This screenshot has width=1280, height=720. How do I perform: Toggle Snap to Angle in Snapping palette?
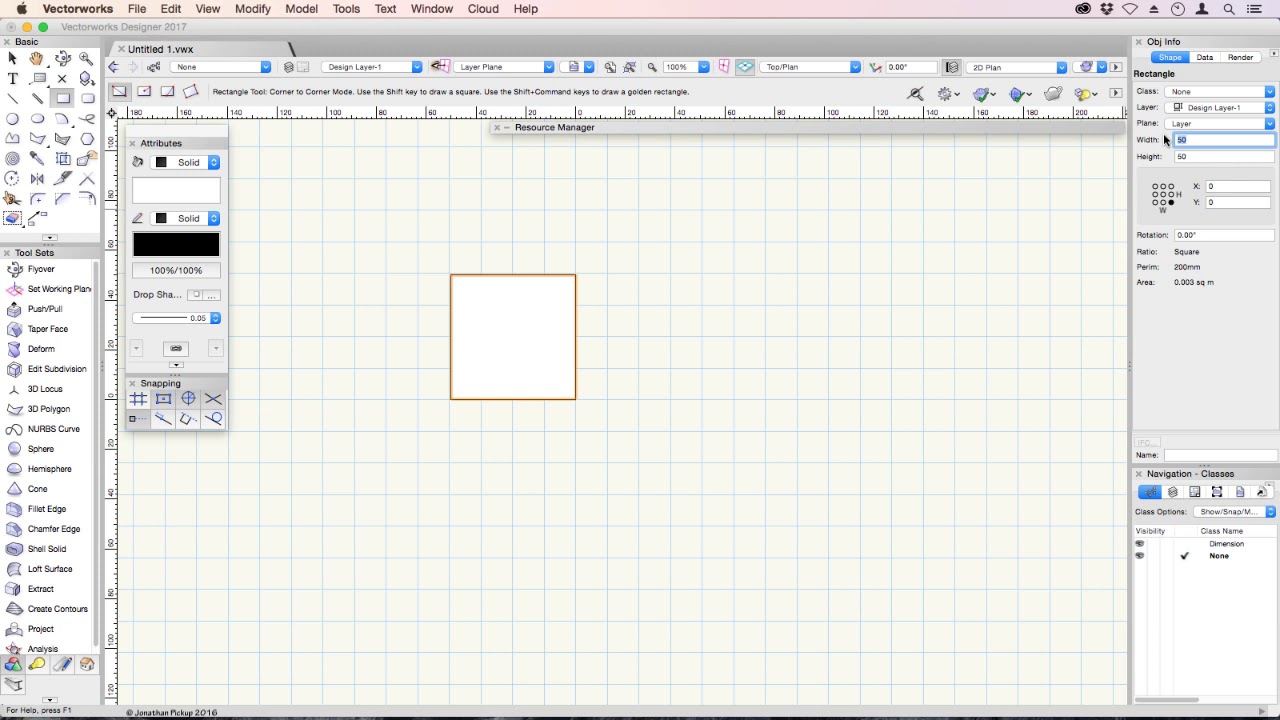(x=188, y=399)
